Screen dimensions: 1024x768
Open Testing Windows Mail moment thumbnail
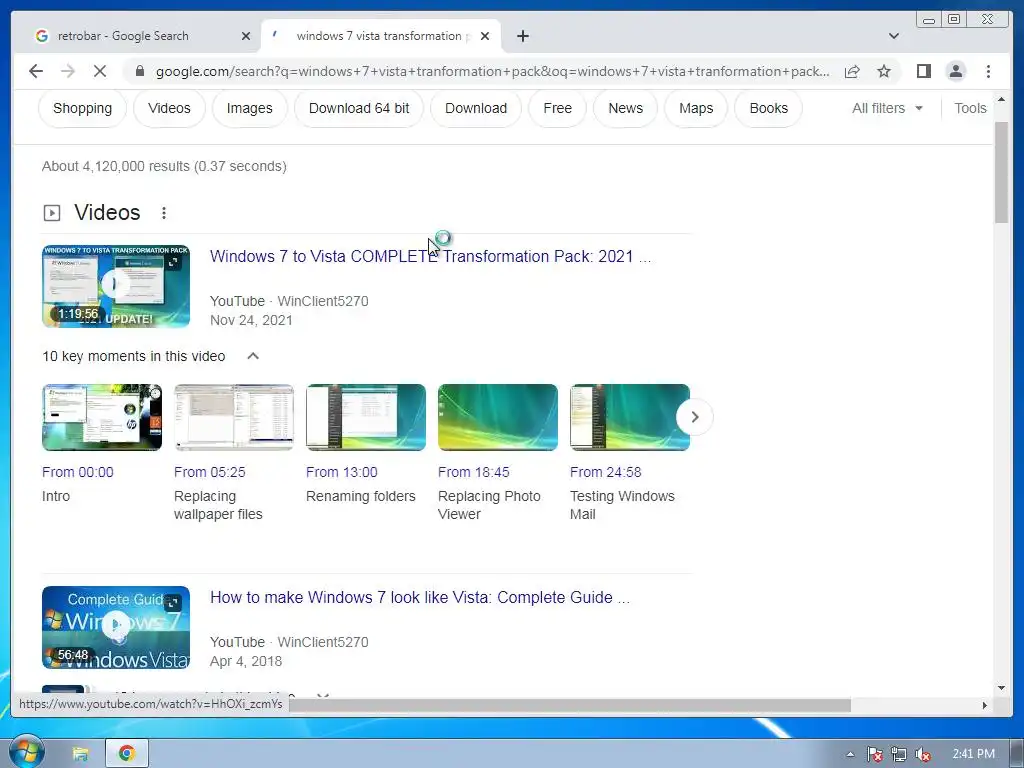(630, 417)
